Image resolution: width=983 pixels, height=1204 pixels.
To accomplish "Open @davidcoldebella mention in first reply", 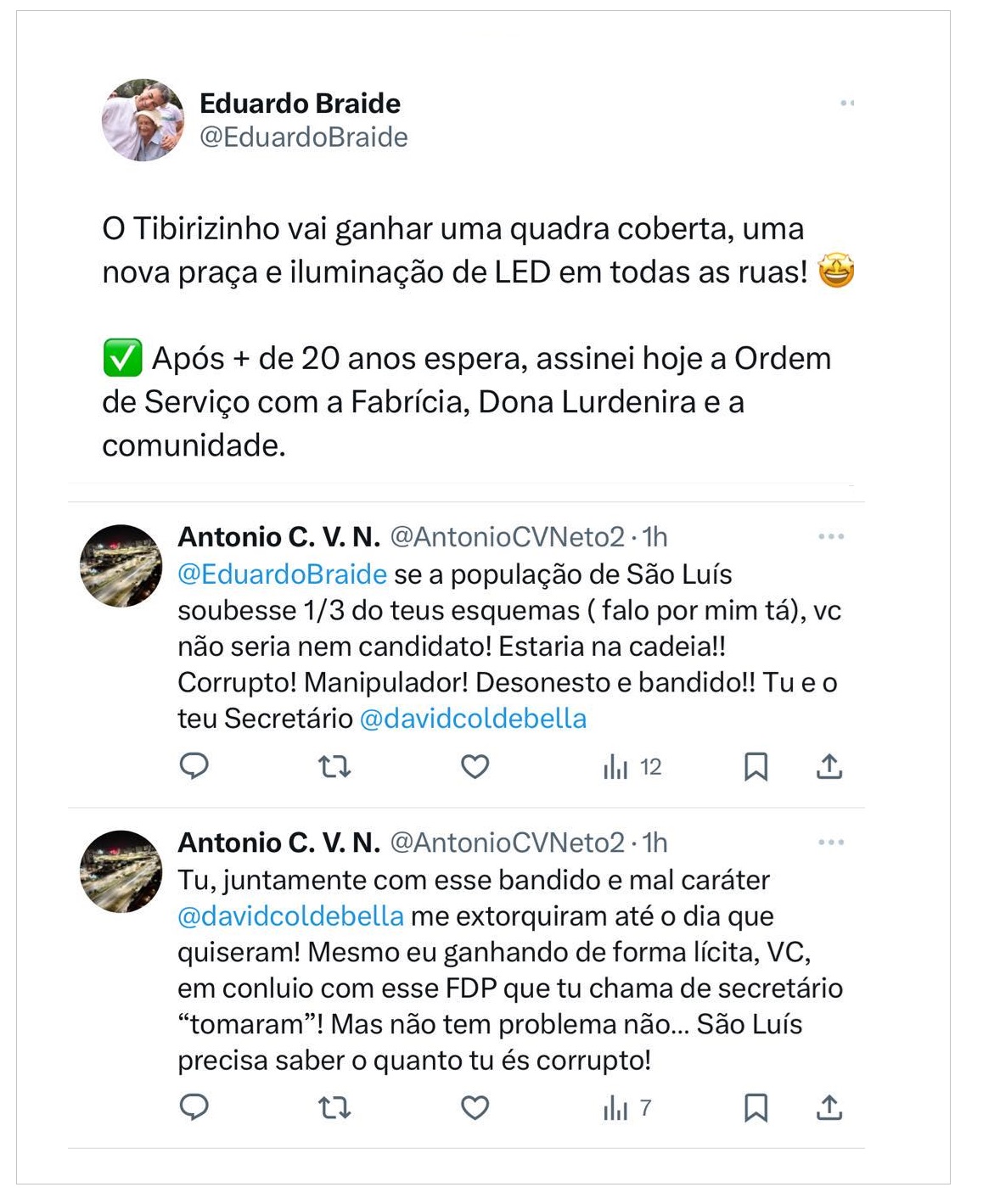I will (x=473, y=719).
